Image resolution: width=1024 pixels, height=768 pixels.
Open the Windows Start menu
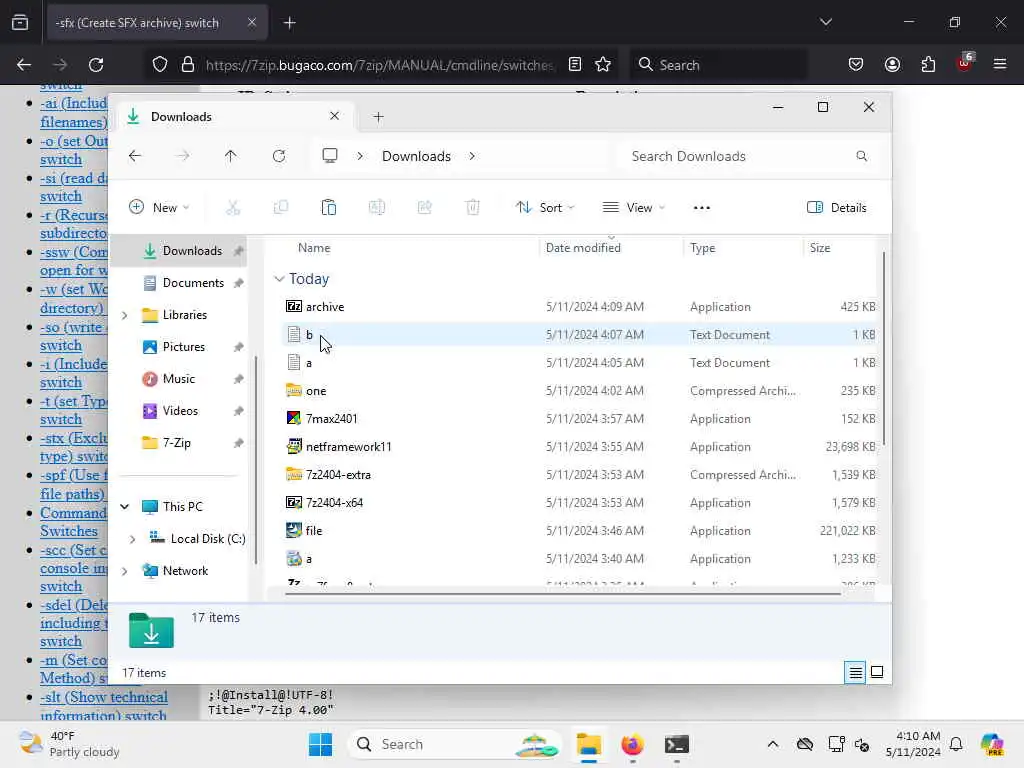[320, 744]
